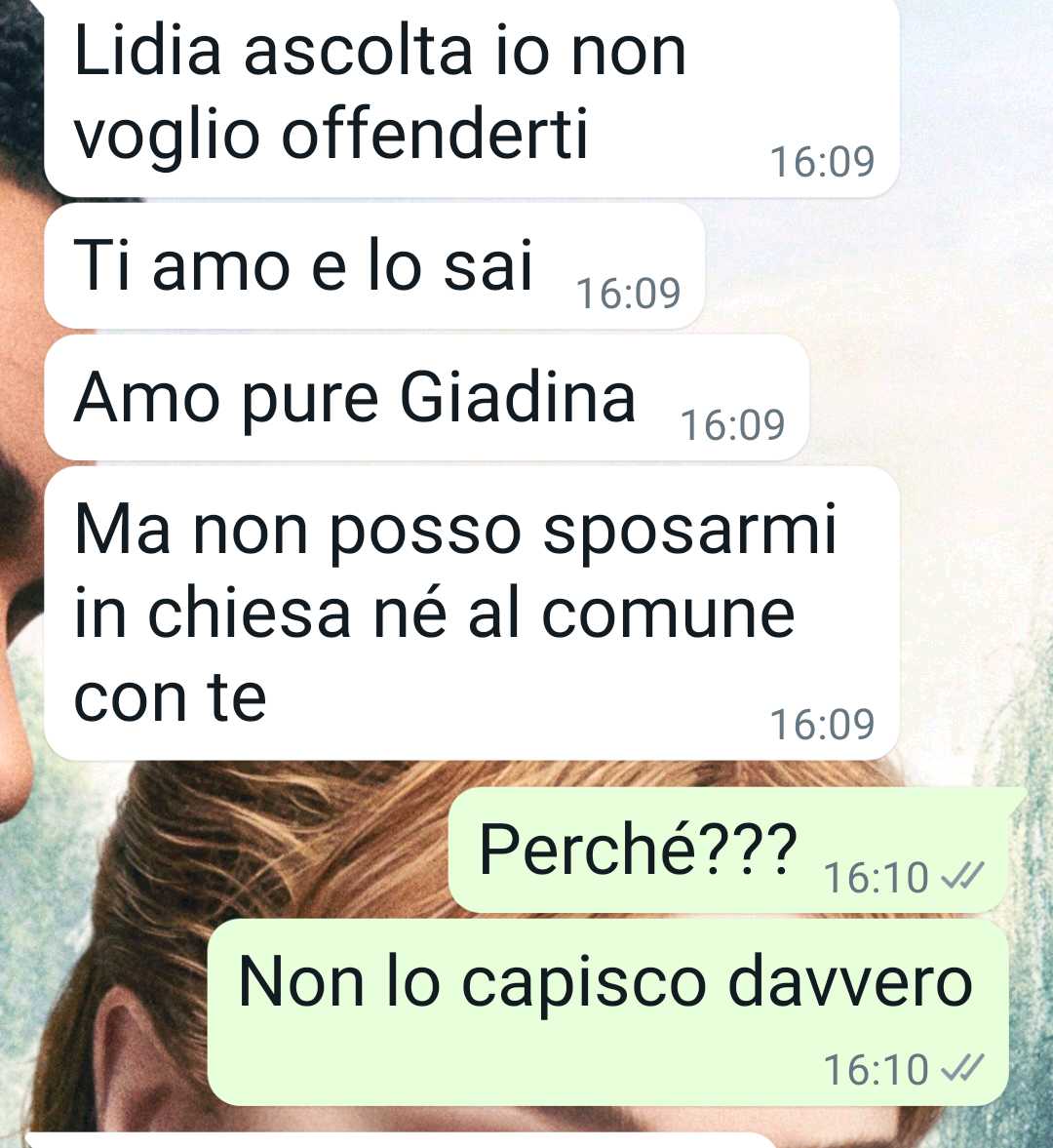This screenshot has height=1148, width=1053.
Task: Tap the 16:09 timestamp next to 'Amo pure Giadina'
Action: pyautogui.click(x=732, y=424)
